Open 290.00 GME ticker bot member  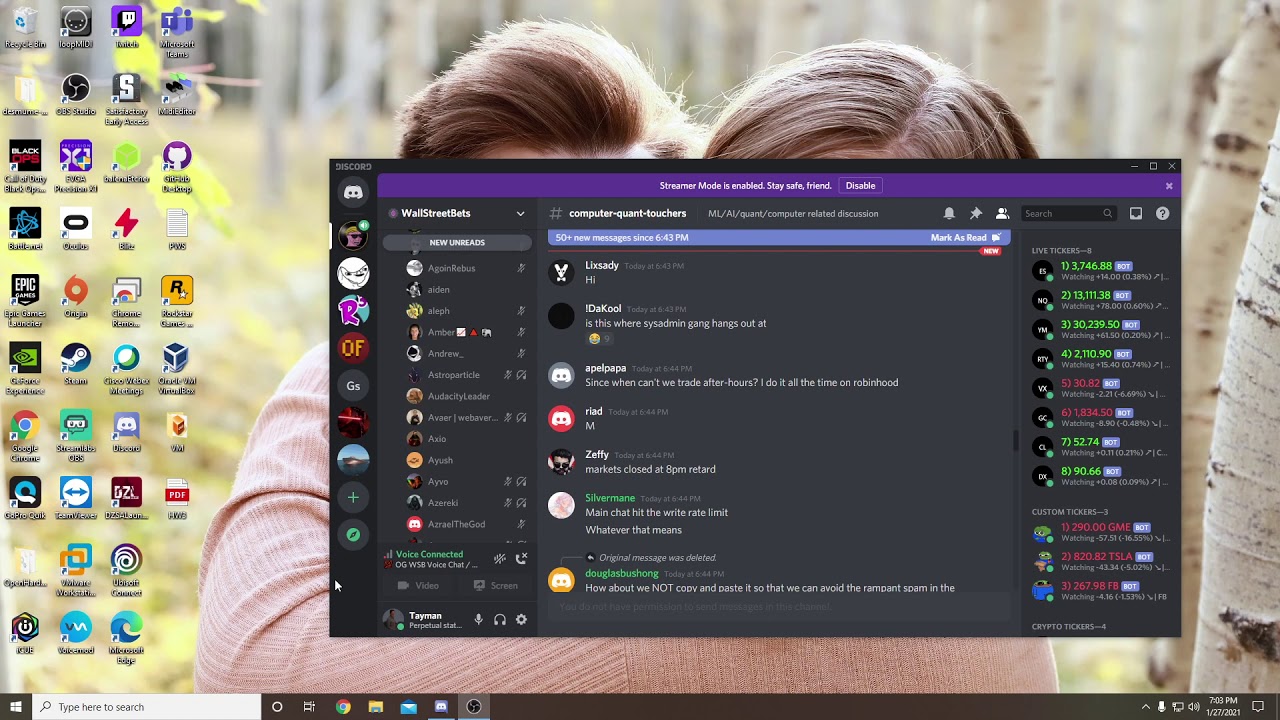point(1102,532)
